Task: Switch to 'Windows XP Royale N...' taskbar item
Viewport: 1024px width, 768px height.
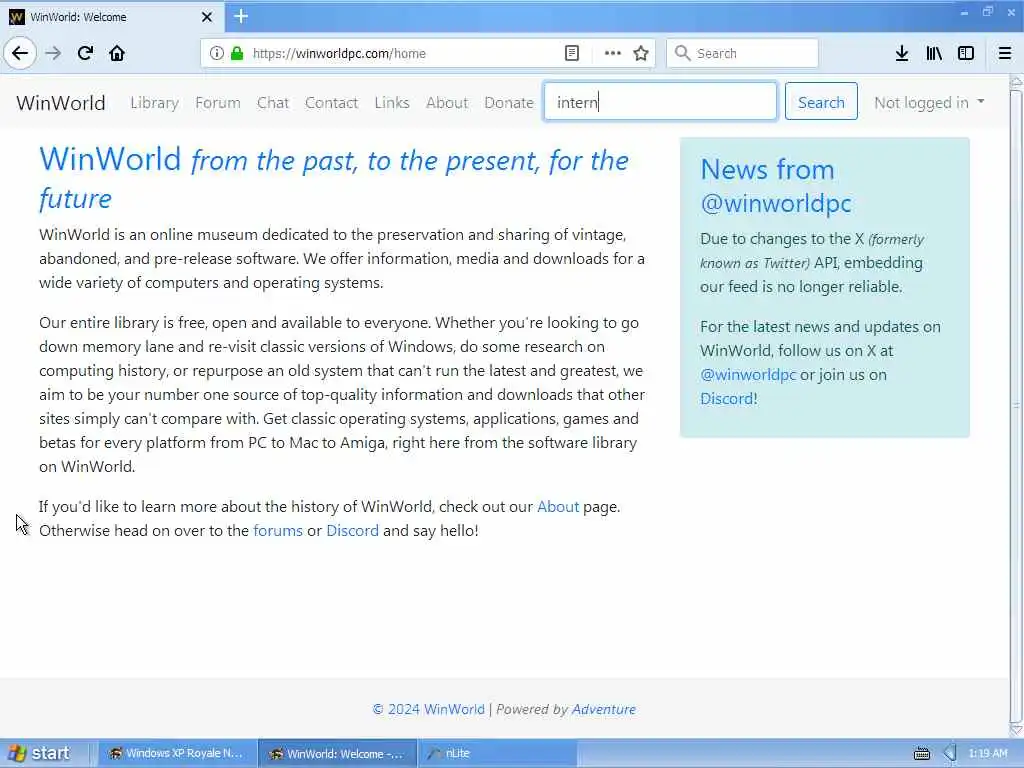Action: tap(177, 753)
